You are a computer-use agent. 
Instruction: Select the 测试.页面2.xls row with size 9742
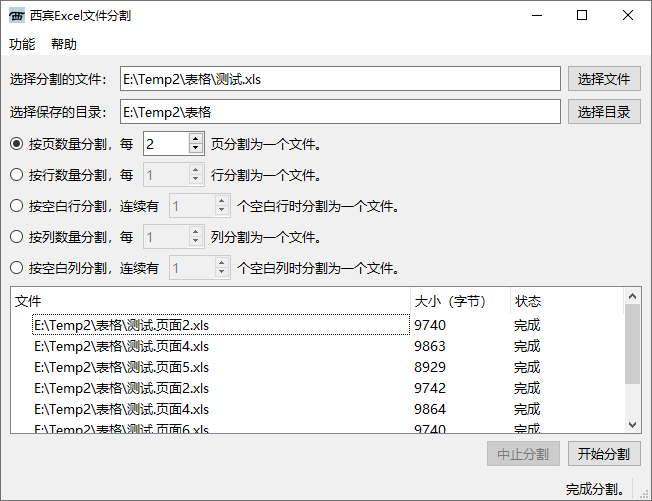click(317, 388)
